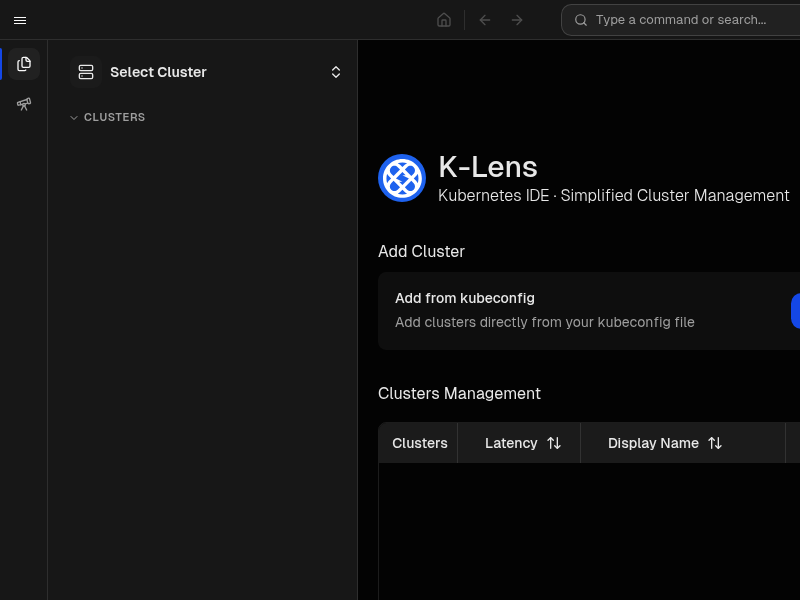Navigate forward with right arrow
The width and height of the screenshot is (800, 600).
[x=517, y=20]
